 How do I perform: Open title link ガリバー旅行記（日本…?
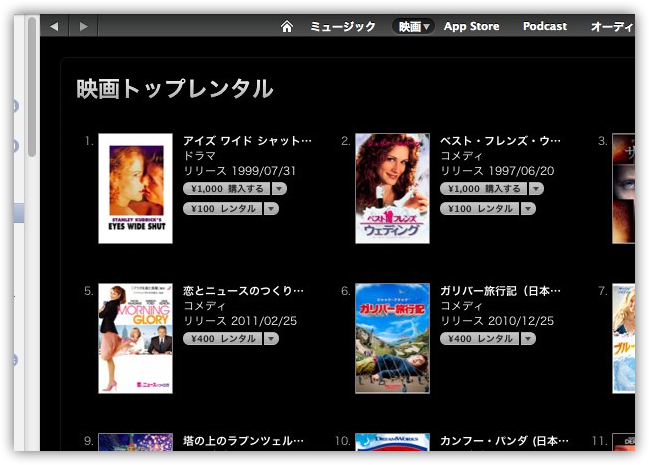[500, 291]
